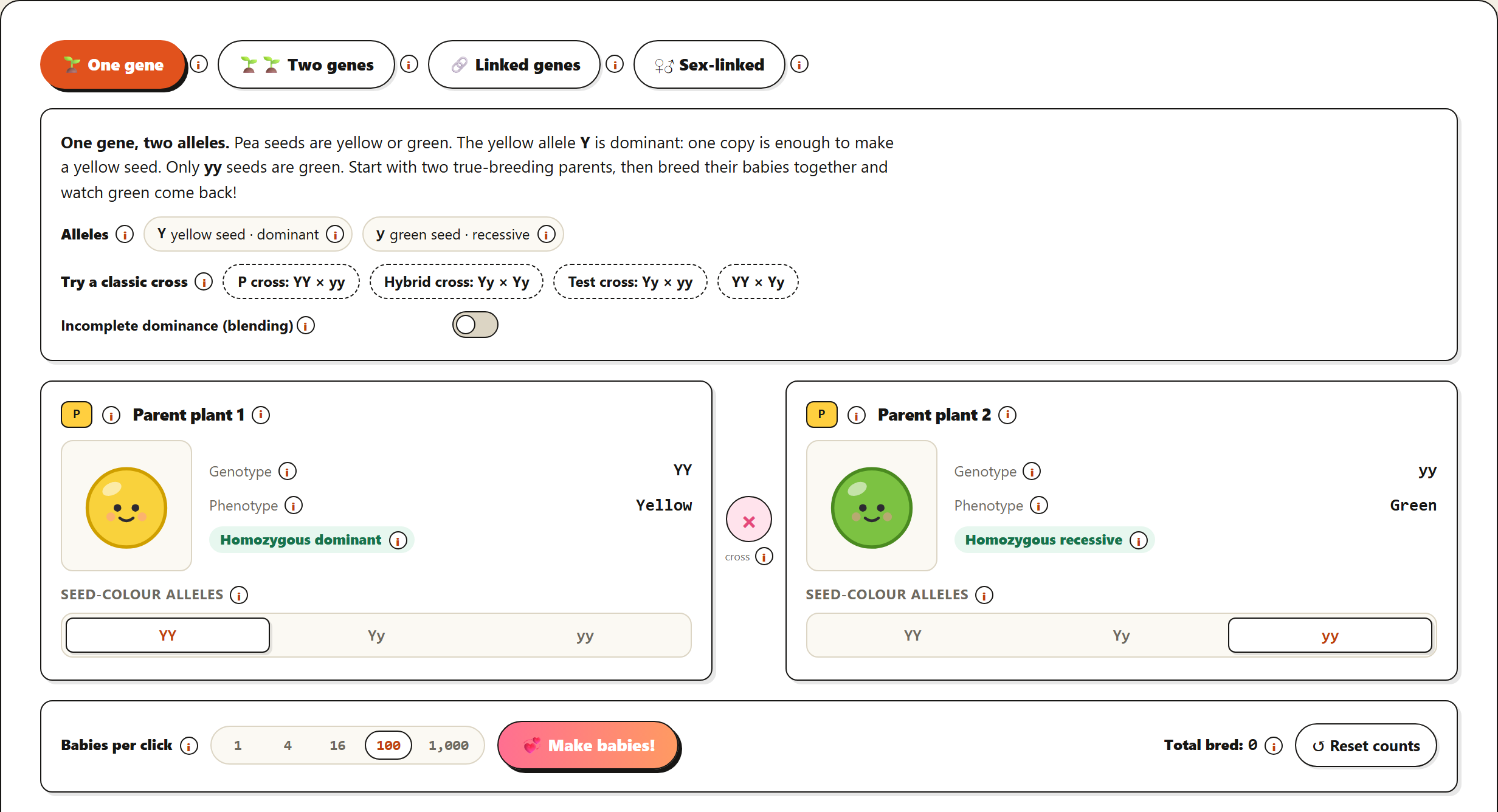Click the pink cross × circle button
This screenshot has width=1498, height=812.
click(749, 520)
